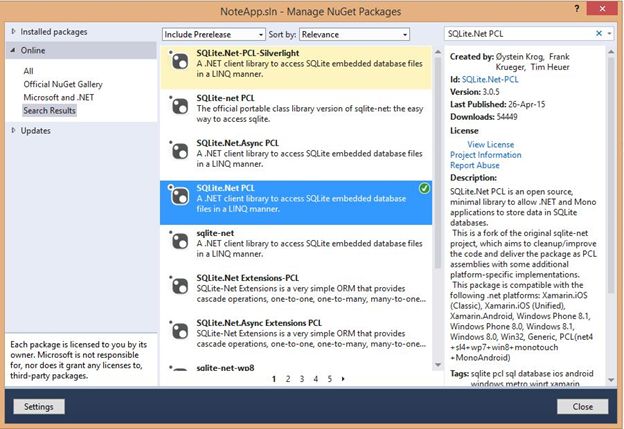Image resolution: width=624 pixels, height=429 pixels.
Task: Click the selected SQLite.Net PCL package icon
Action: tap(179, 196)
